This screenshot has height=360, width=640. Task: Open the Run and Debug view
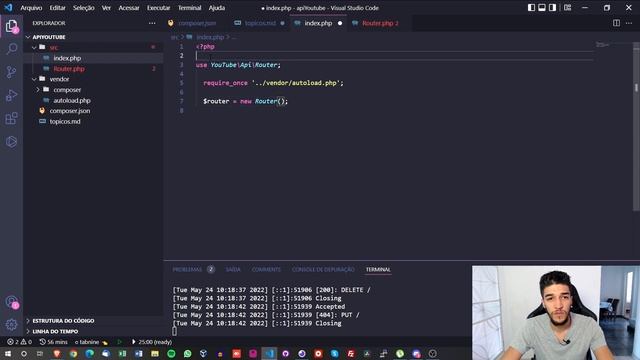11,96
